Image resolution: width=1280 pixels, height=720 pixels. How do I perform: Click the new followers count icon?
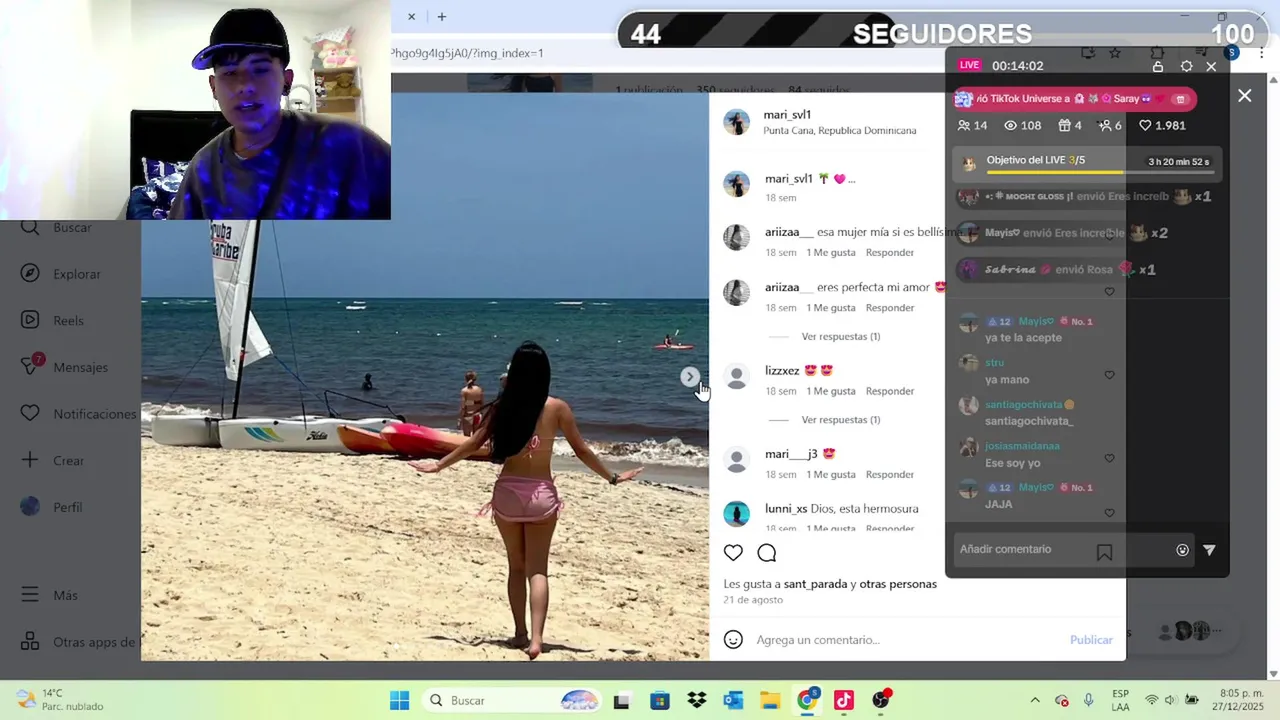[1104, 126]
